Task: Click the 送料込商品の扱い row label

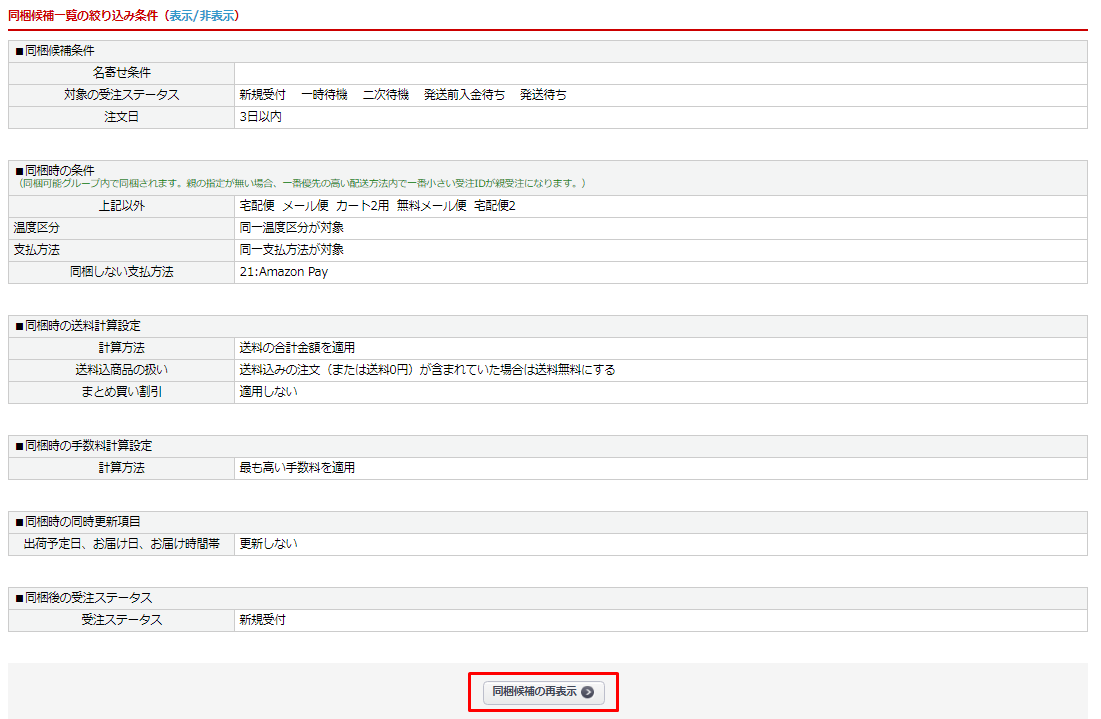Action: pyautogui.click(x=122, y=370)
